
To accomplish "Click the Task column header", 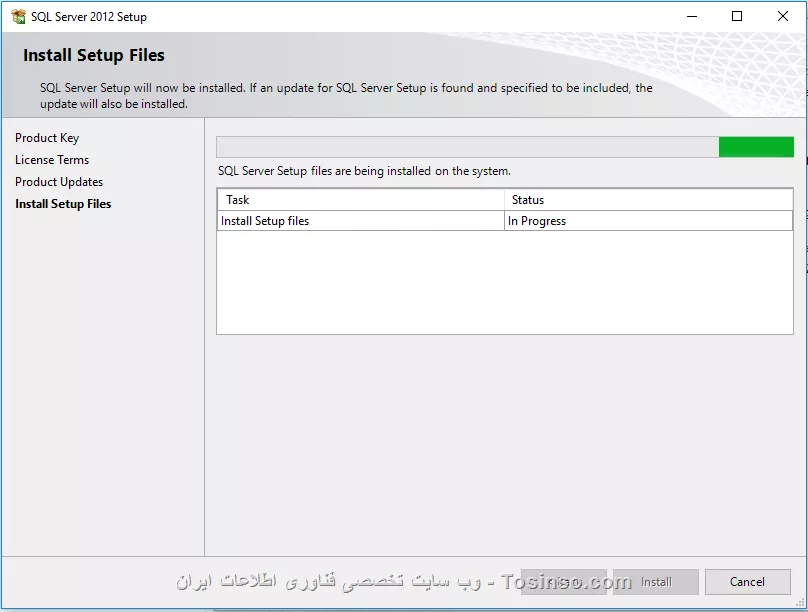I will click(361, 200).
